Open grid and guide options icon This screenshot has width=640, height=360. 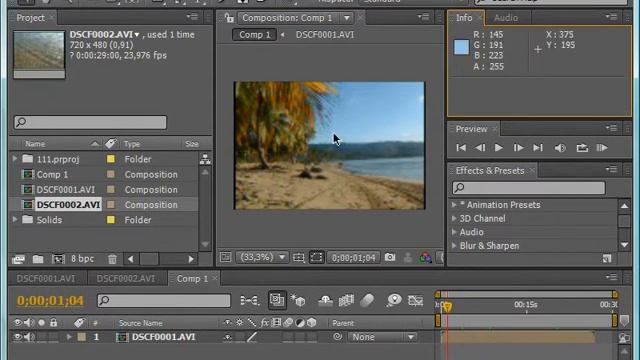pyautogui.click(x=298, y=257)
